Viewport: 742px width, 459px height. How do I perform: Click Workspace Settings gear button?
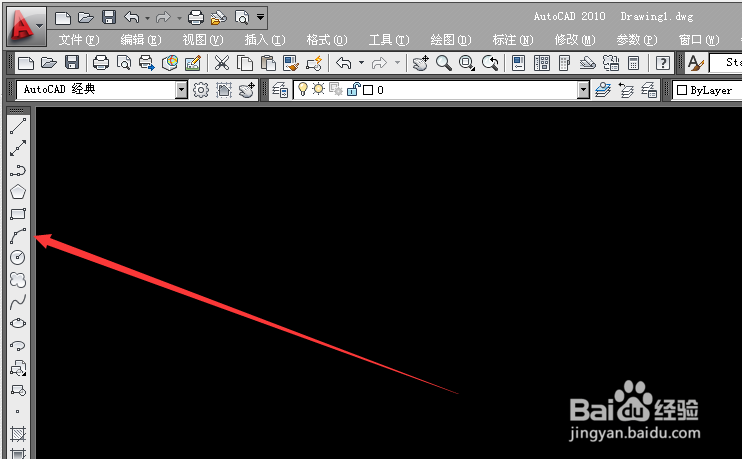201,89
